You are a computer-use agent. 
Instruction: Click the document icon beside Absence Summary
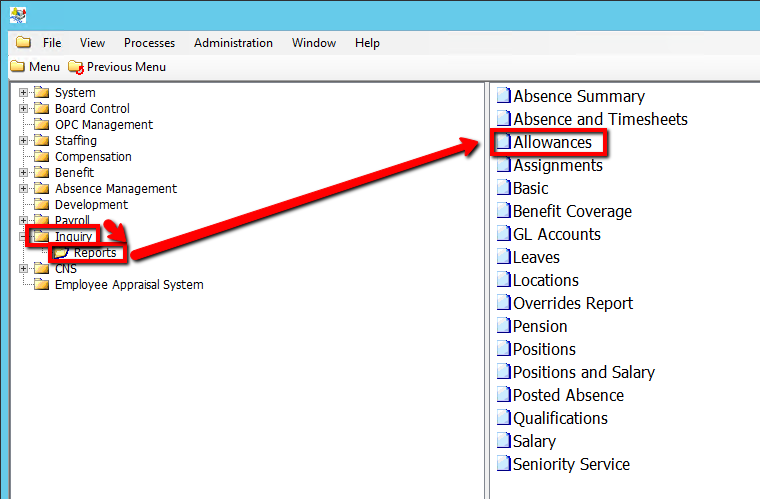[504, 97]
